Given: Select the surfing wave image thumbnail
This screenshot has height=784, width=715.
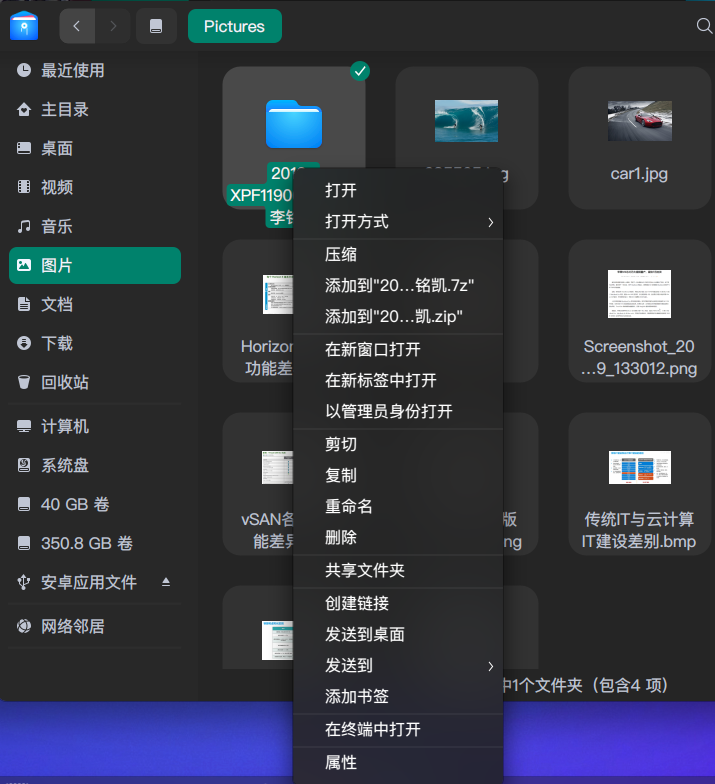Looking at the screenshot, I should (x=466, y=120).
